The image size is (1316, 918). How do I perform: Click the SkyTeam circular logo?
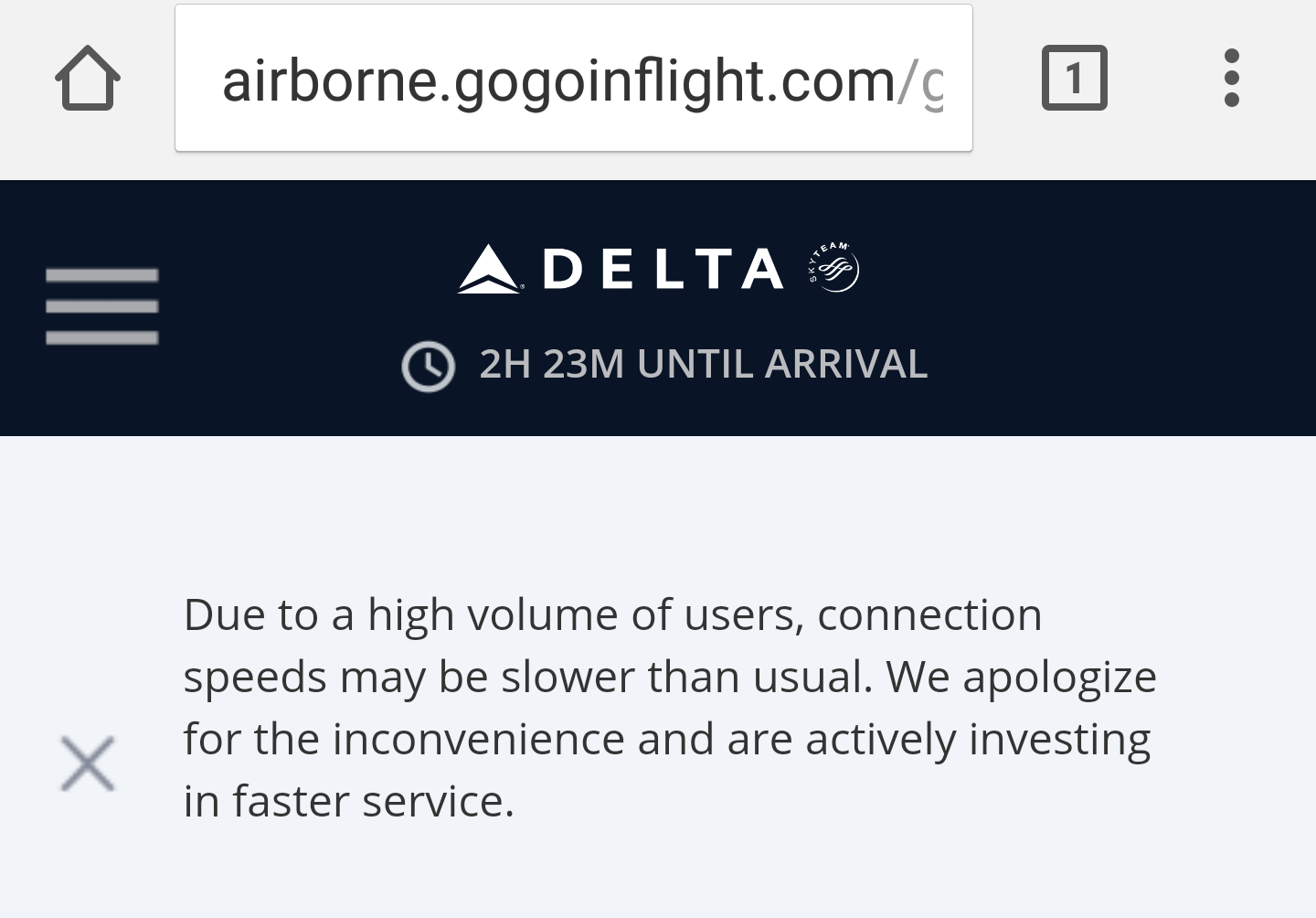[x=834, y=268]
